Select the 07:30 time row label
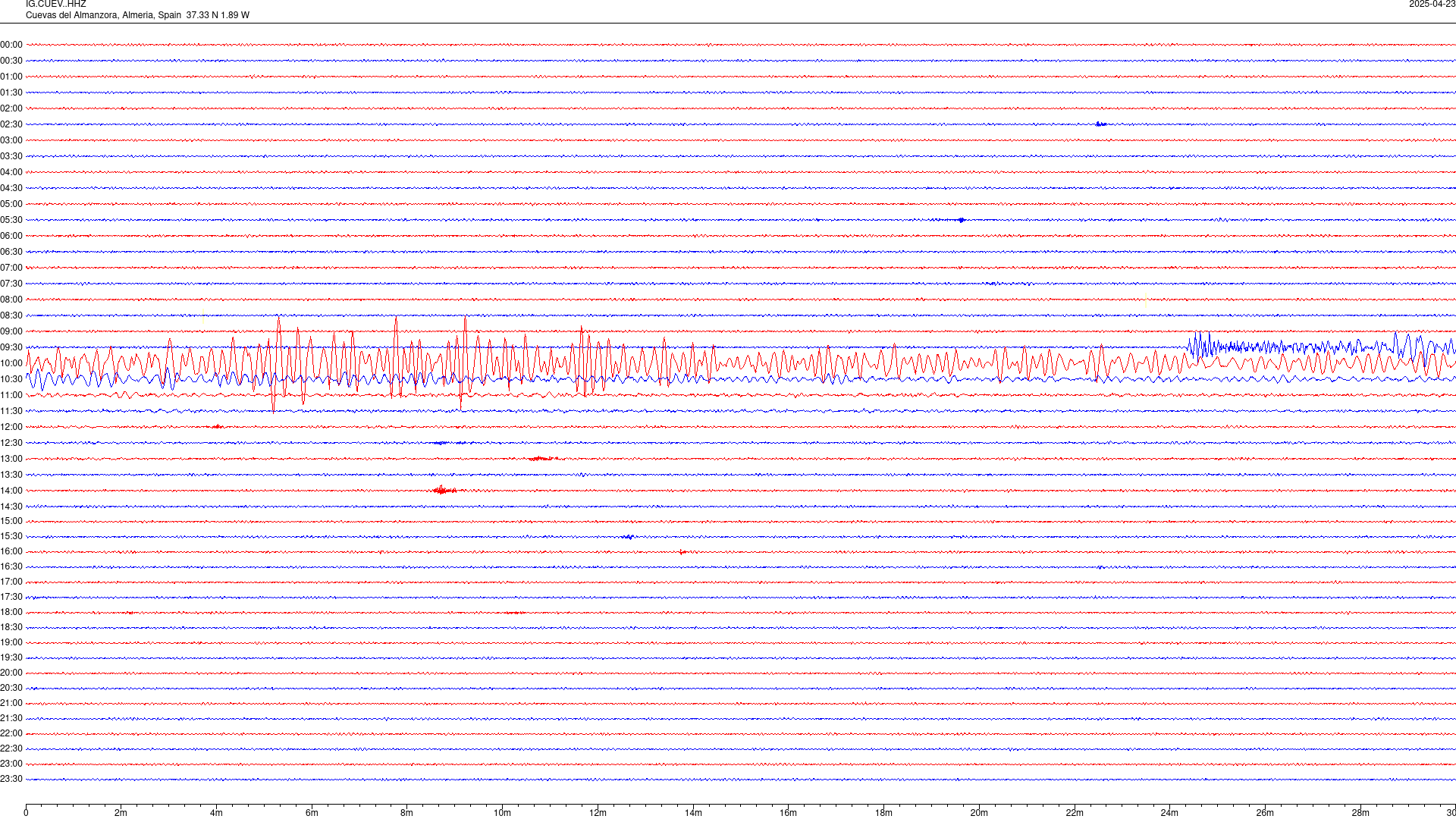Viewport: 1456px width, 819px height. [11, 284]
